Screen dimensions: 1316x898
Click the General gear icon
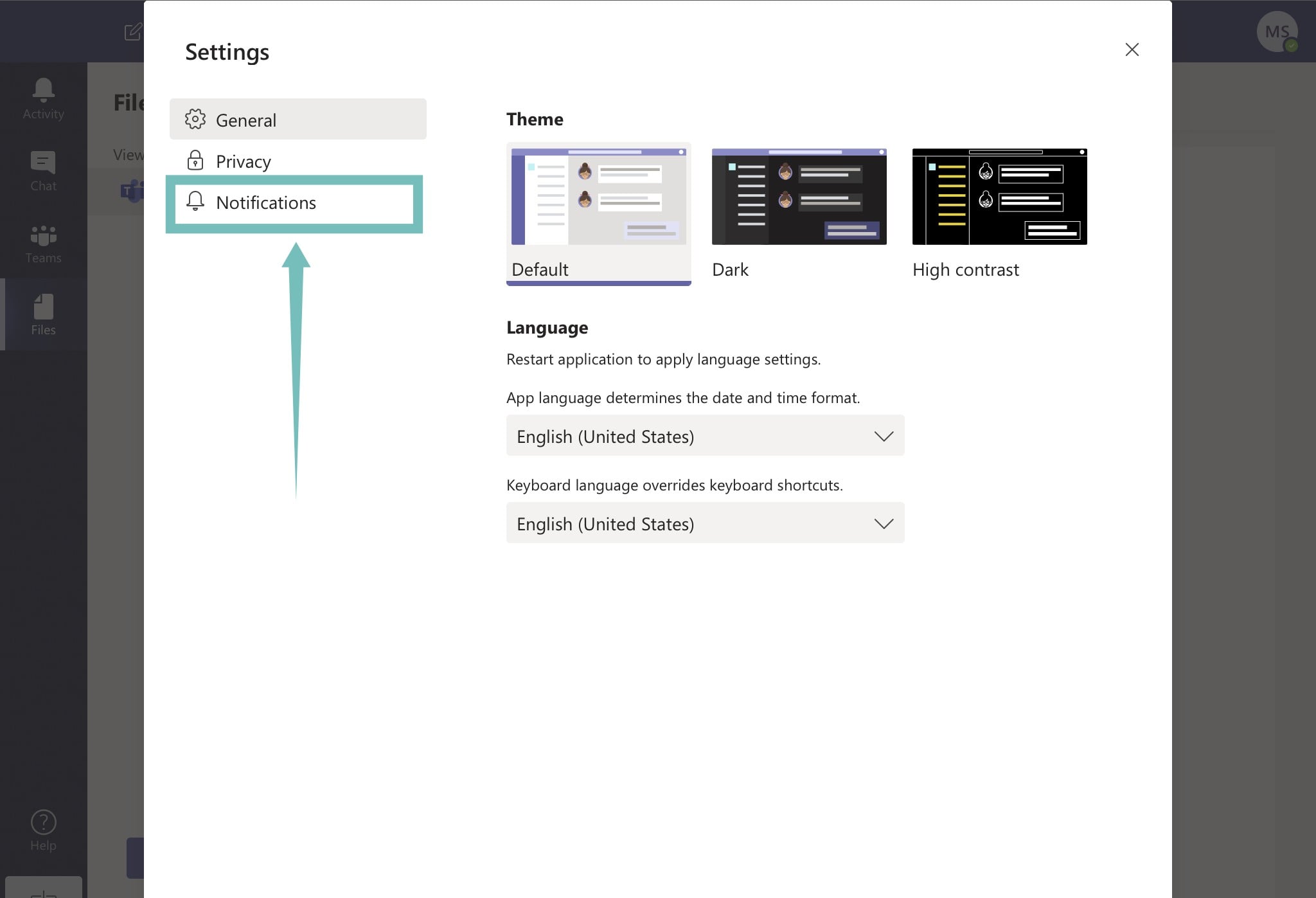point(195,119)
